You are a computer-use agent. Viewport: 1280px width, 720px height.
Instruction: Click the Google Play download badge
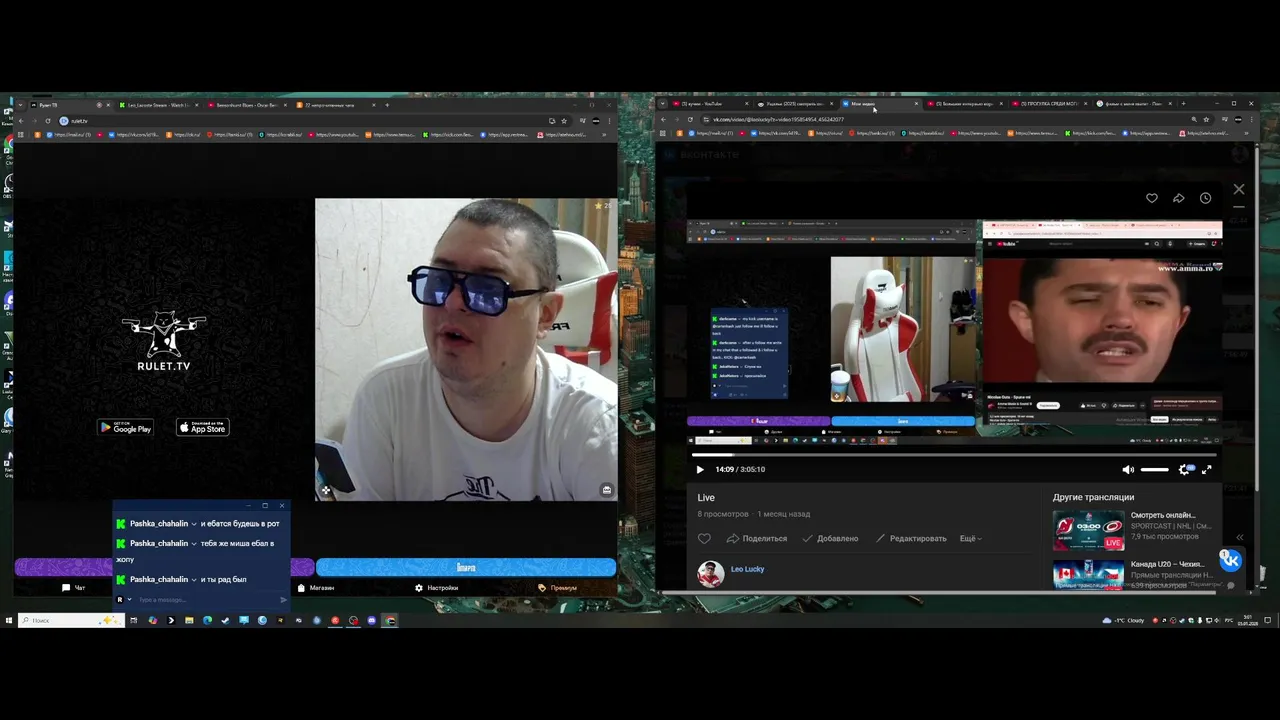[125, 427]
